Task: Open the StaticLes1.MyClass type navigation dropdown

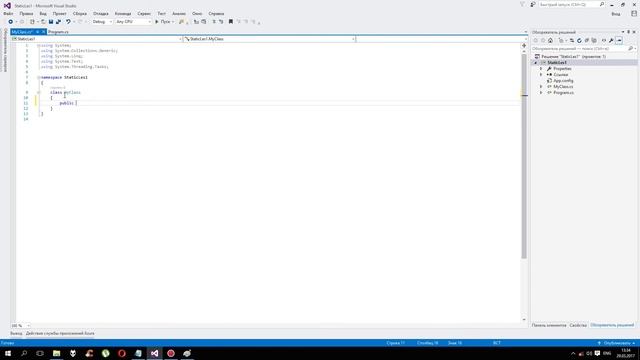Action: point(269,39)
